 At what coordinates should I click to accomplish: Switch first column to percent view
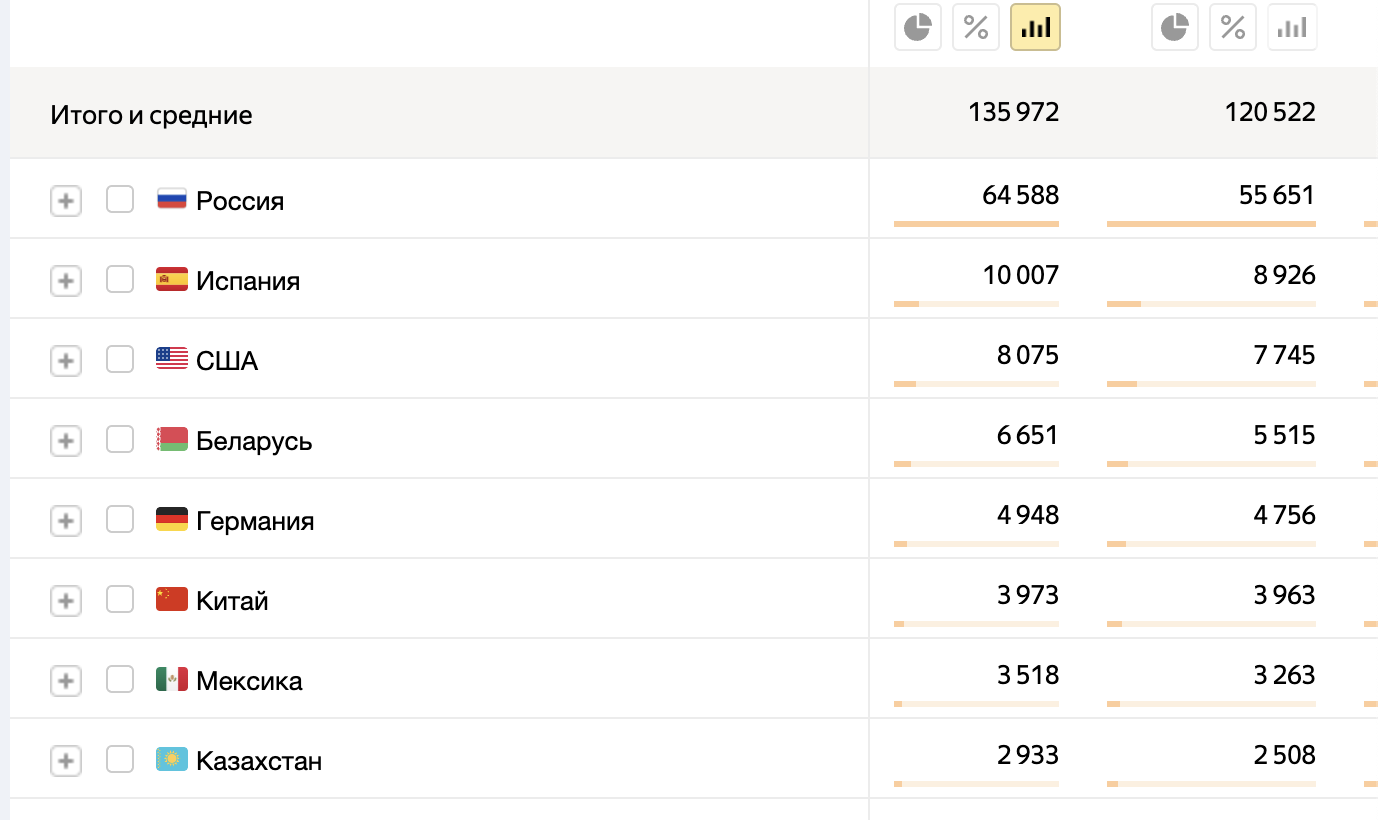(x=976, y=28)
